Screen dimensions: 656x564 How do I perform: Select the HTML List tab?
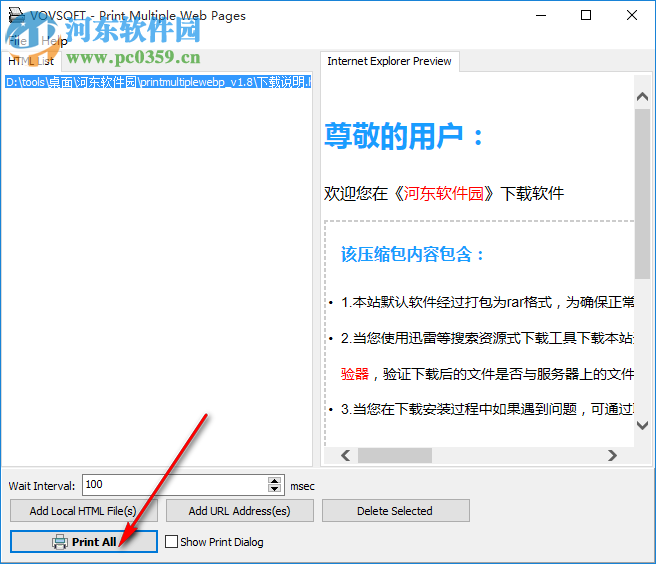[x=31, y=61]
